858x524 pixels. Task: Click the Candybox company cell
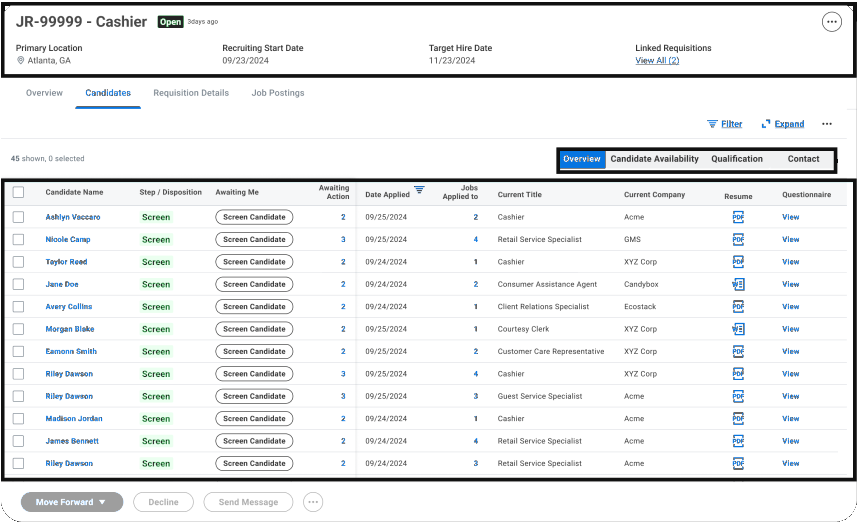pyautogui.click(x=641, y=284)
